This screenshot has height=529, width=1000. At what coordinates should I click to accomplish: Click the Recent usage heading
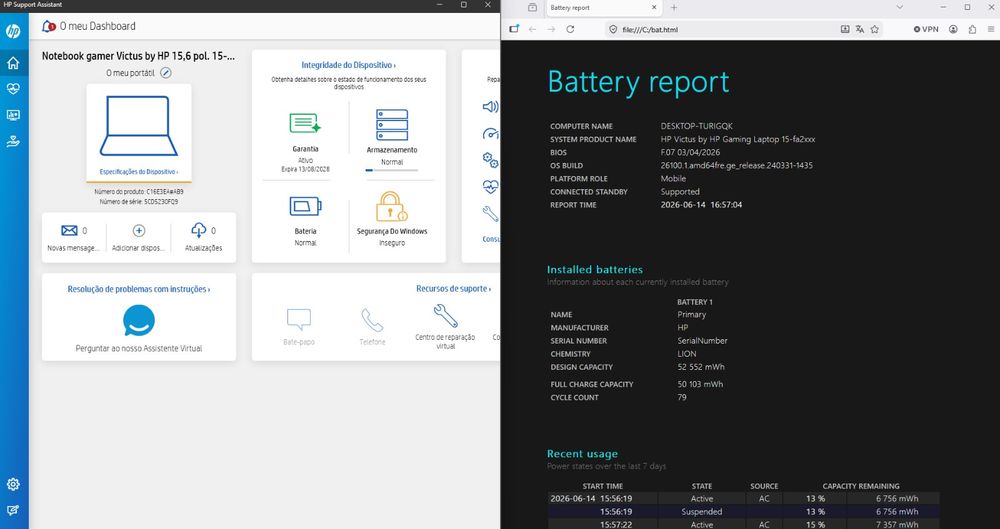pyautogui.click(x=582, y=454)
